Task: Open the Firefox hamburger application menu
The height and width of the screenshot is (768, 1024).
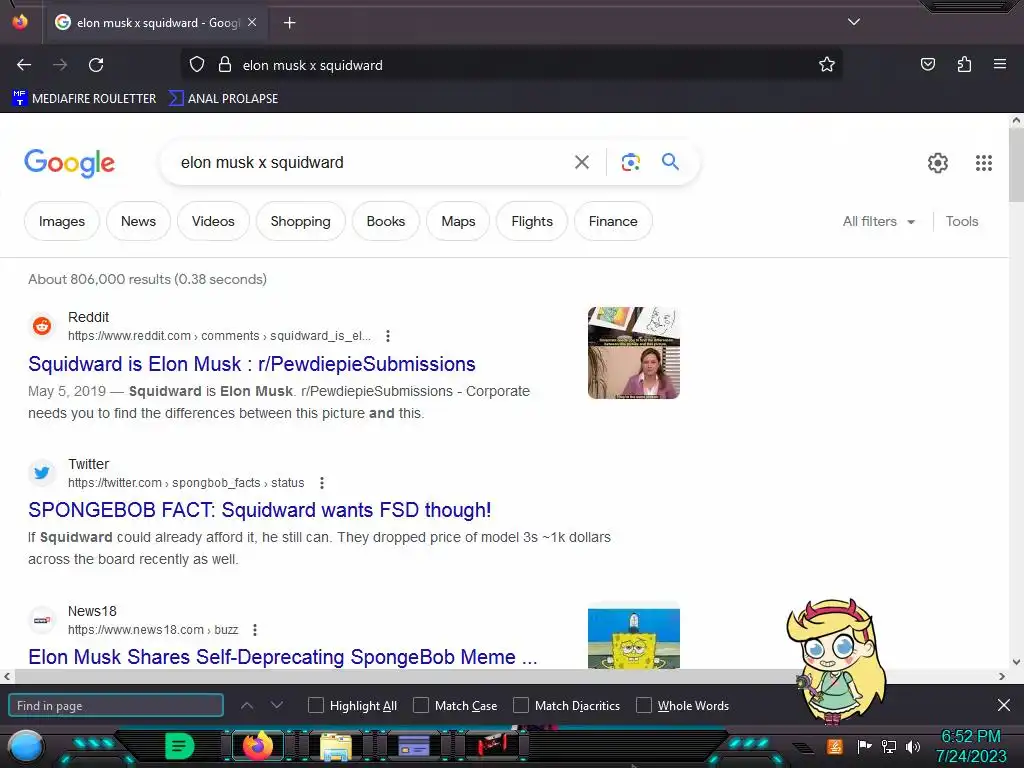Action: [999, 64]
